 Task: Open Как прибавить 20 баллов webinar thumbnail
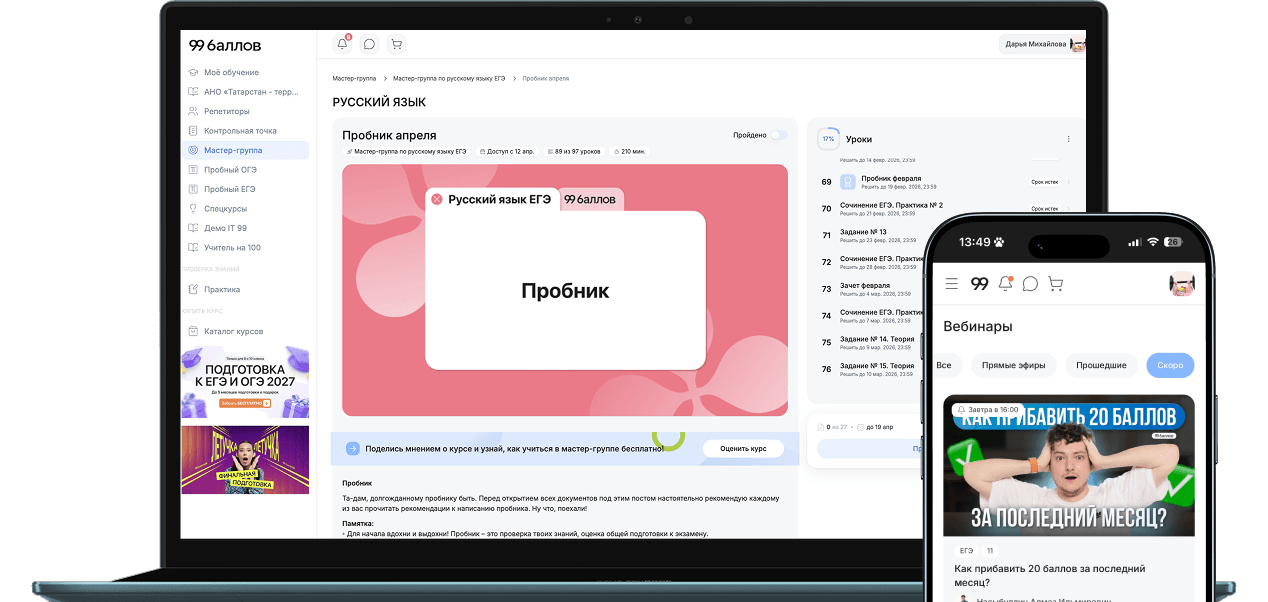pyautogui.click(x=1069, y=466)
